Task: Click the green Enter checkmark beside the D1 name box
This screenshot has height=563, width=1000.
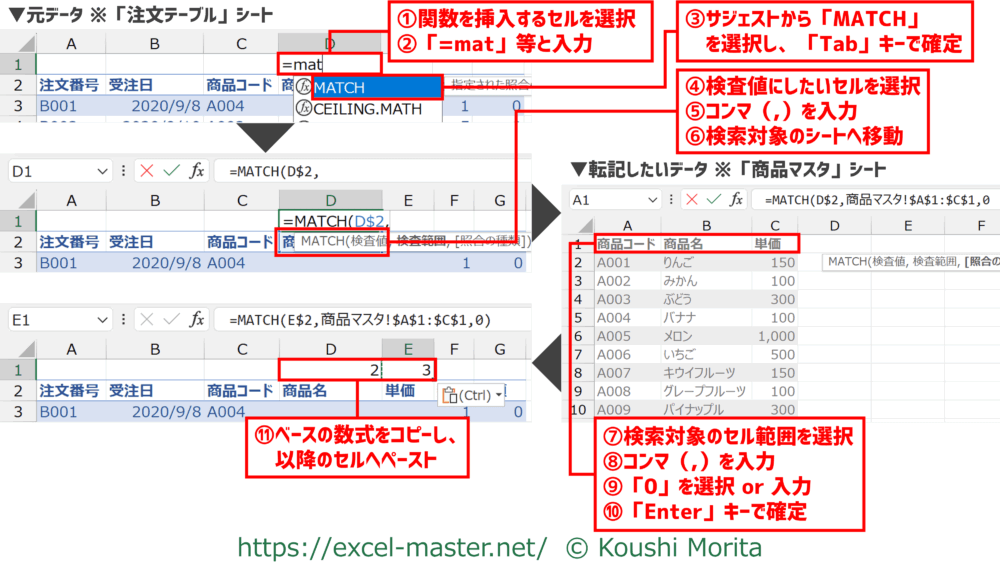Action: click(171, 171)
